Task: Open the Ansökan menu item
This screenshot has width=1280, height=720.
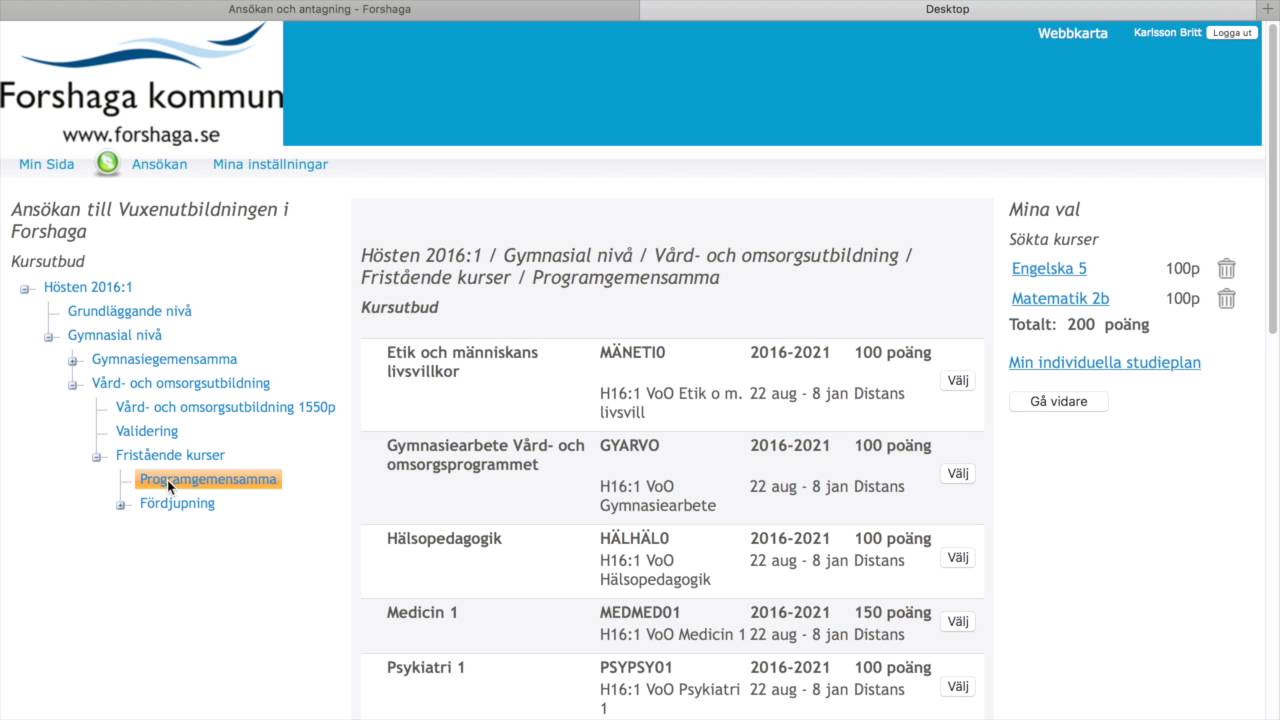Action: (160, 164)
